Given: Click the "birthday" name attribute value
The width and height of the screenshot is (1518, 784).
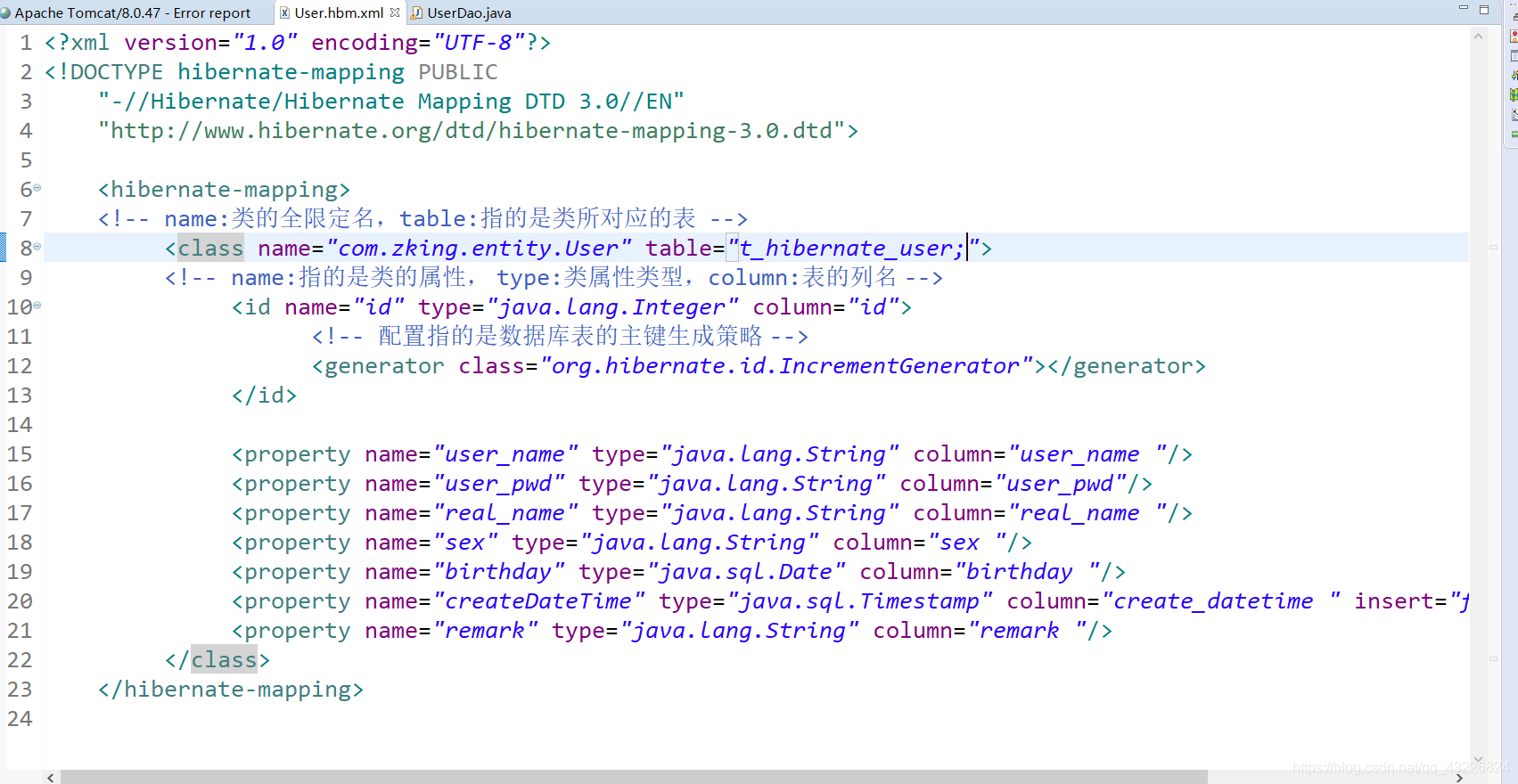Looking at the screenshot, I should click(x=498, y=571).
